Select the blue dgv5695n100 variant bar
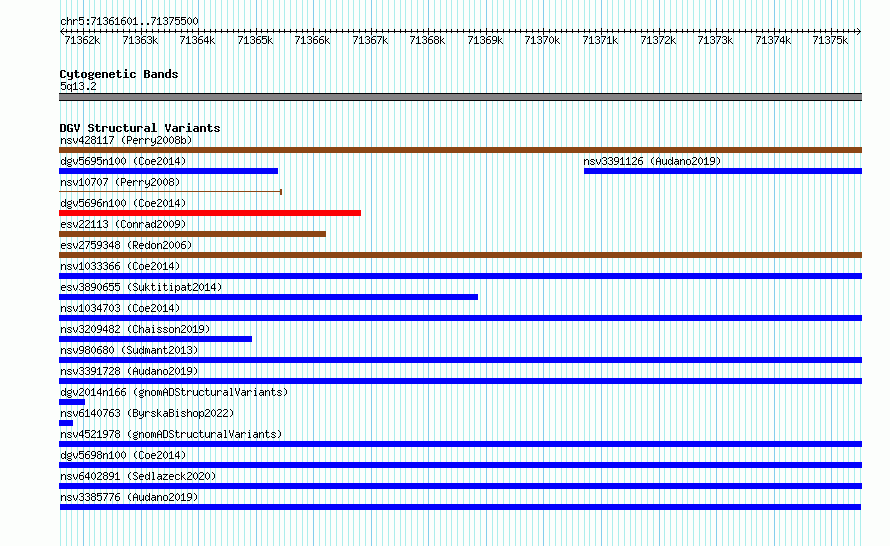 169,171
